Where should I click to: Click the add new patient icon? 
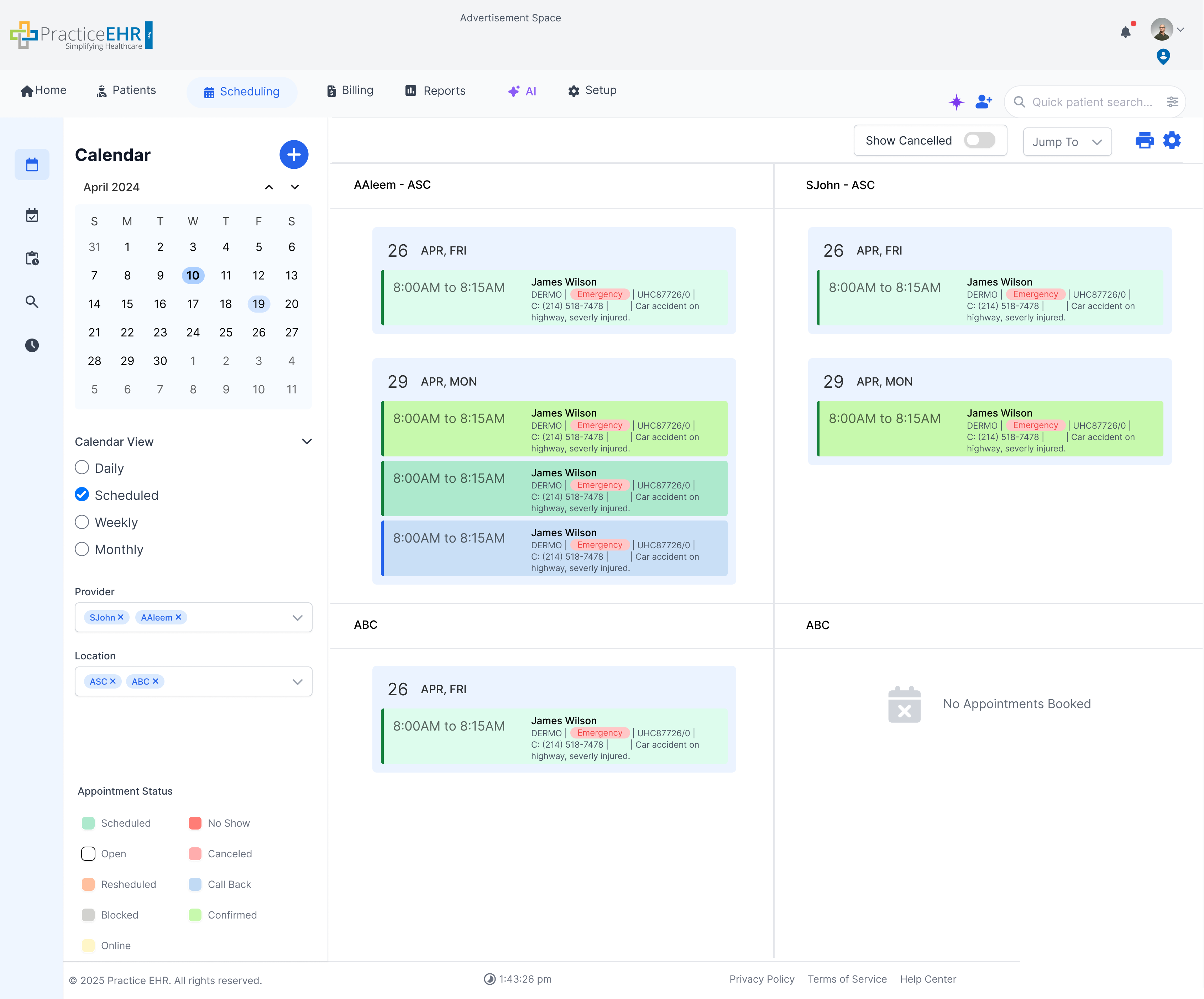[x=983, y=102]
